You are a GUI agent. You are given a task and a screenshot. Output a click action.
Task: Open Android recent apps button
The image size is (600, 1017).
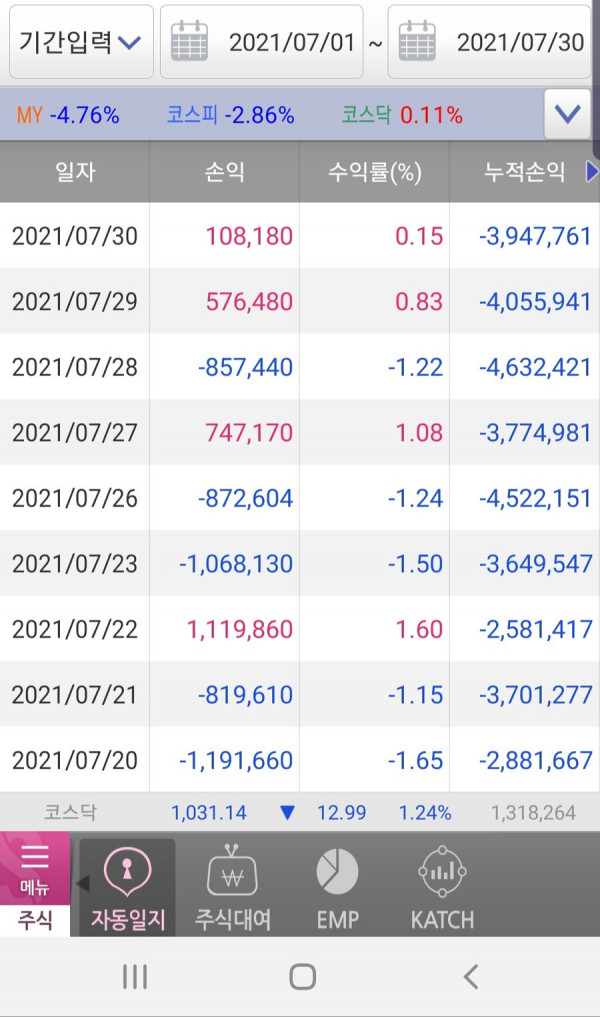[135, 976]
